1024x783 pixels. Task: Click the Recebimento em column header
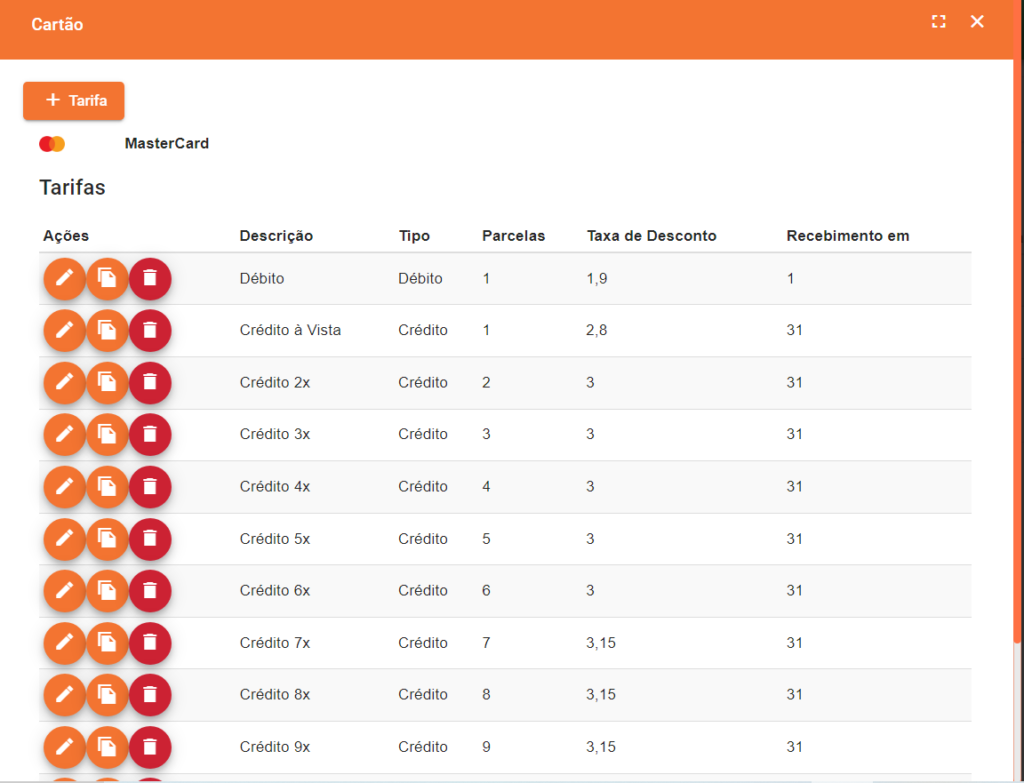click(848, 236)
